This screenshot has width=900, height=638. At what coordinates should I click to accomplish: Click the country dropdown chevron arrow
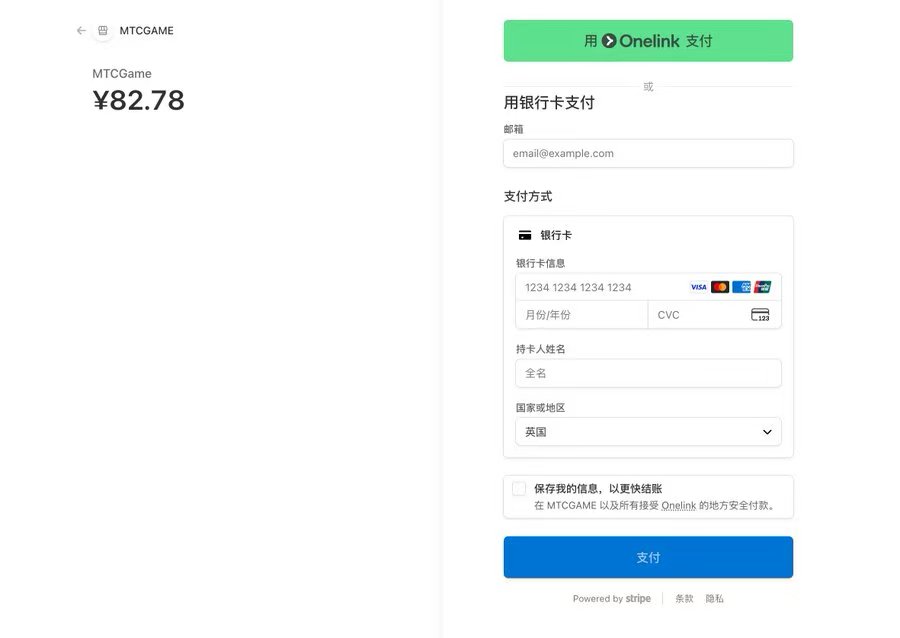point(767,432)
